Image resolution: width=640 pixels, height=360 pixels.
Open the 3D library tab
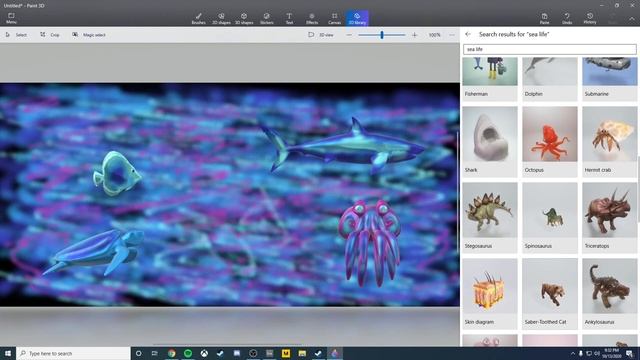click(357, 18)
